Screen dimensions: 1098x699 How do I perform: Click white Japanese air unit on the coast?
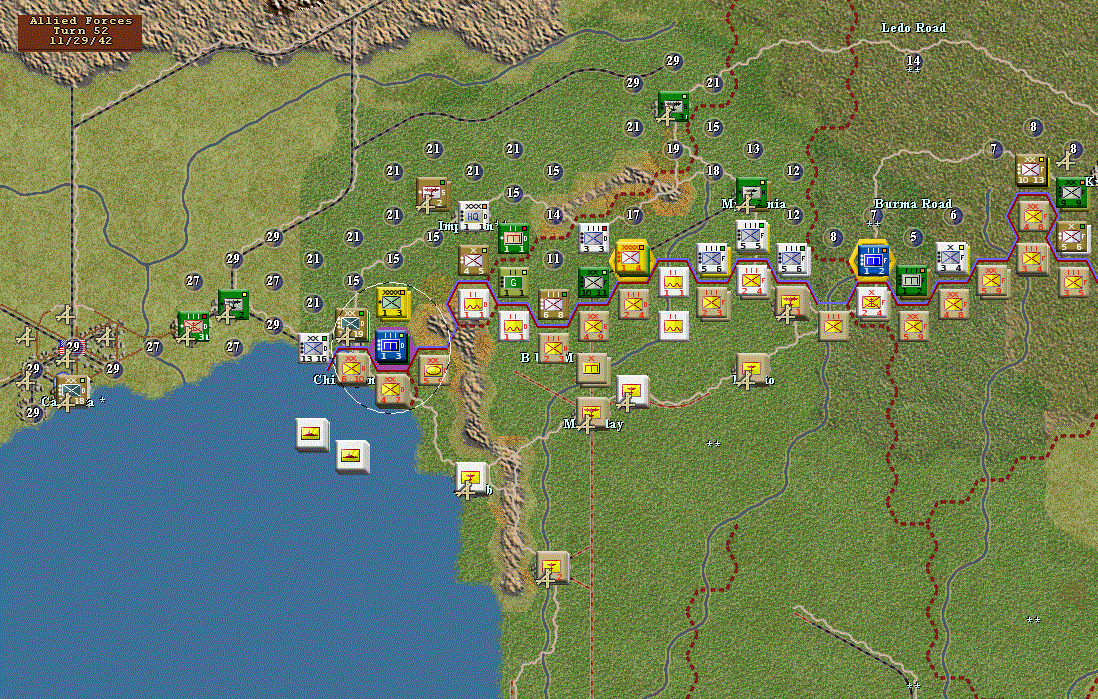471,478
